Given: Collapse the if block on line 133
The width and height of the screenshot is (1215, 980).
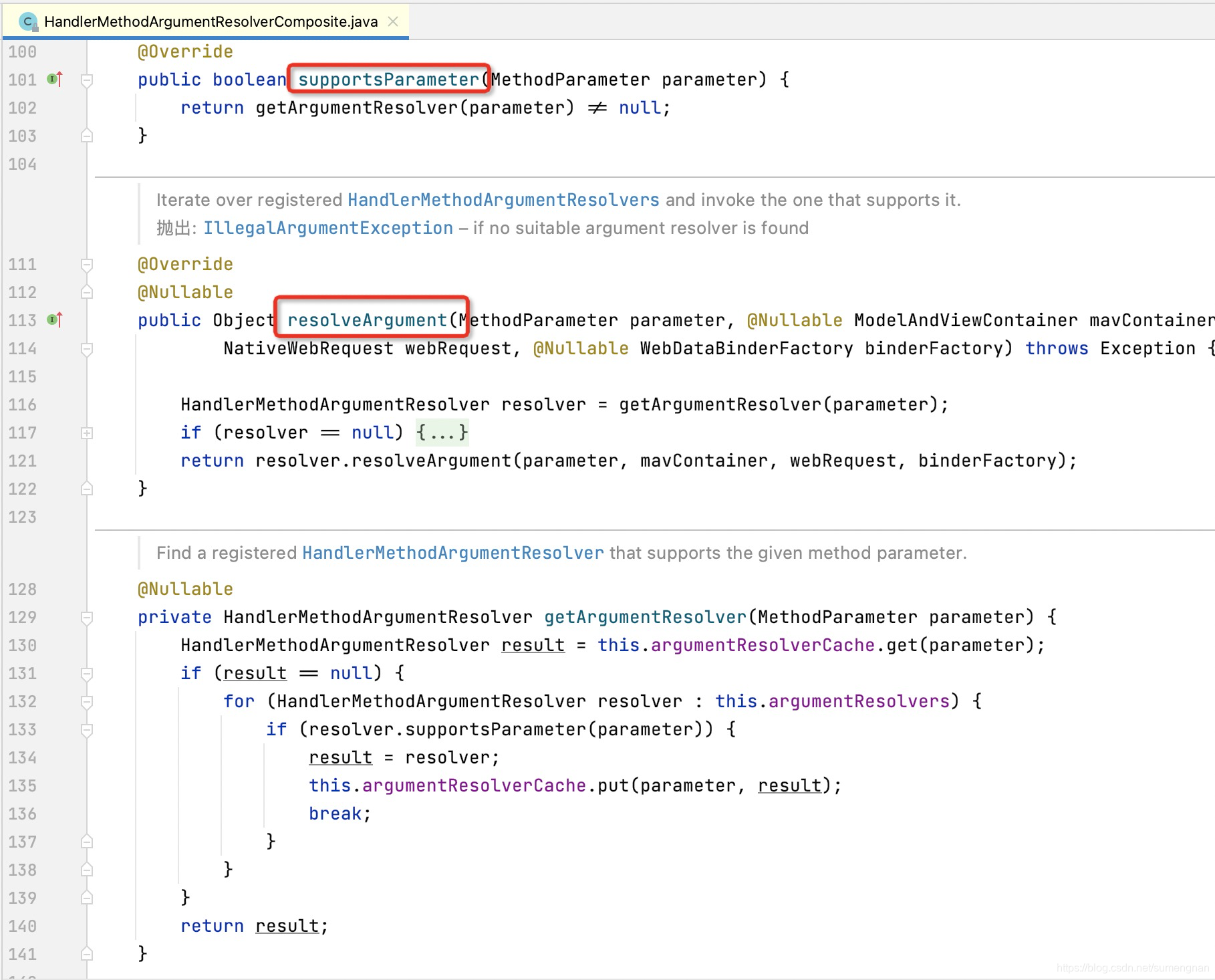Looking at the screenshot, I should point(87,729).
